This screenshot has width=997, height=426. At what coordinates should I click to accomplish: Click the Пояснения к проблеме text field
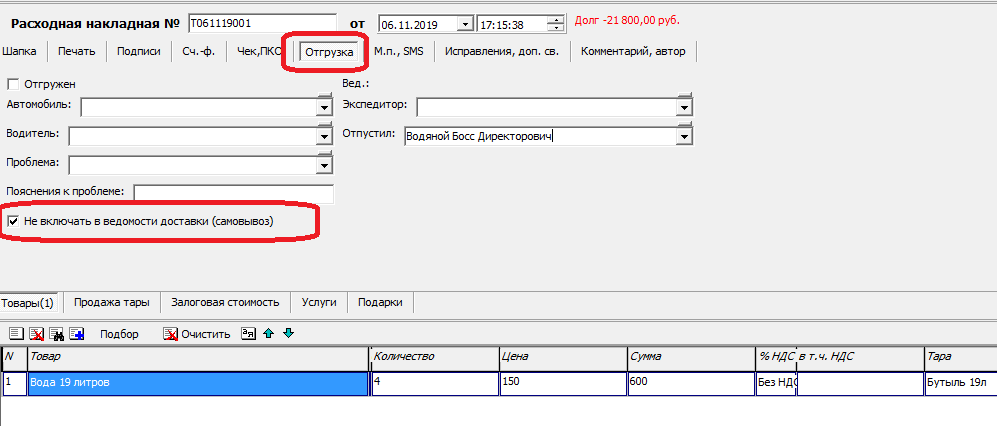(x=233, y=193)
